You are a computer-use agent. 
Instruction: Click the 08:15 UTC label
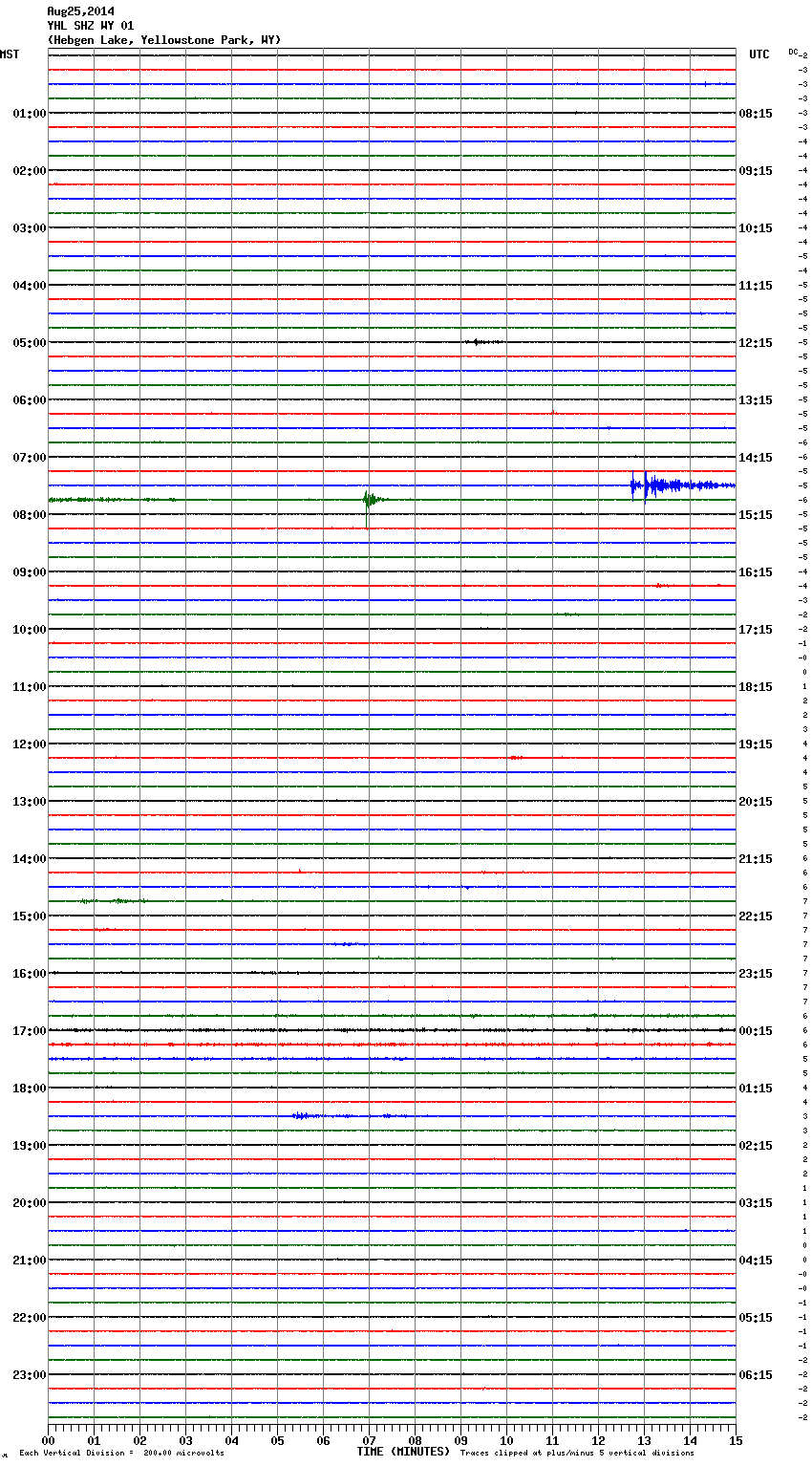(756, 114)
